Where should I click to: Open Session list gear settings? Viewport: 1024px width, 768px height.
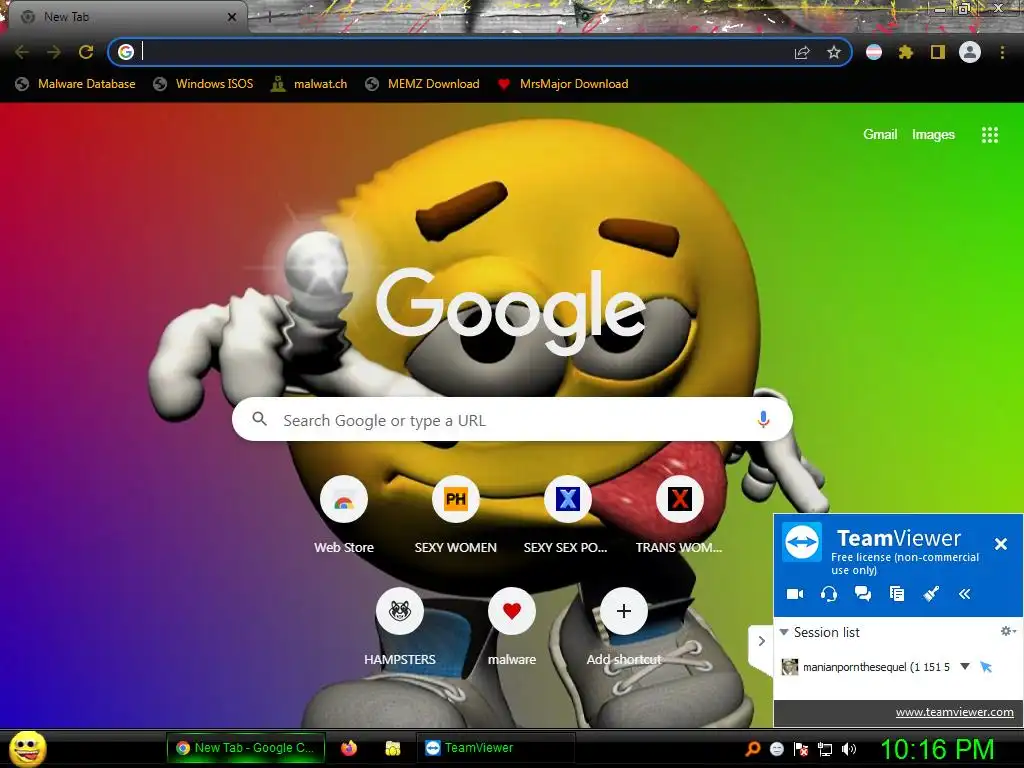[x=1008, y=631]
